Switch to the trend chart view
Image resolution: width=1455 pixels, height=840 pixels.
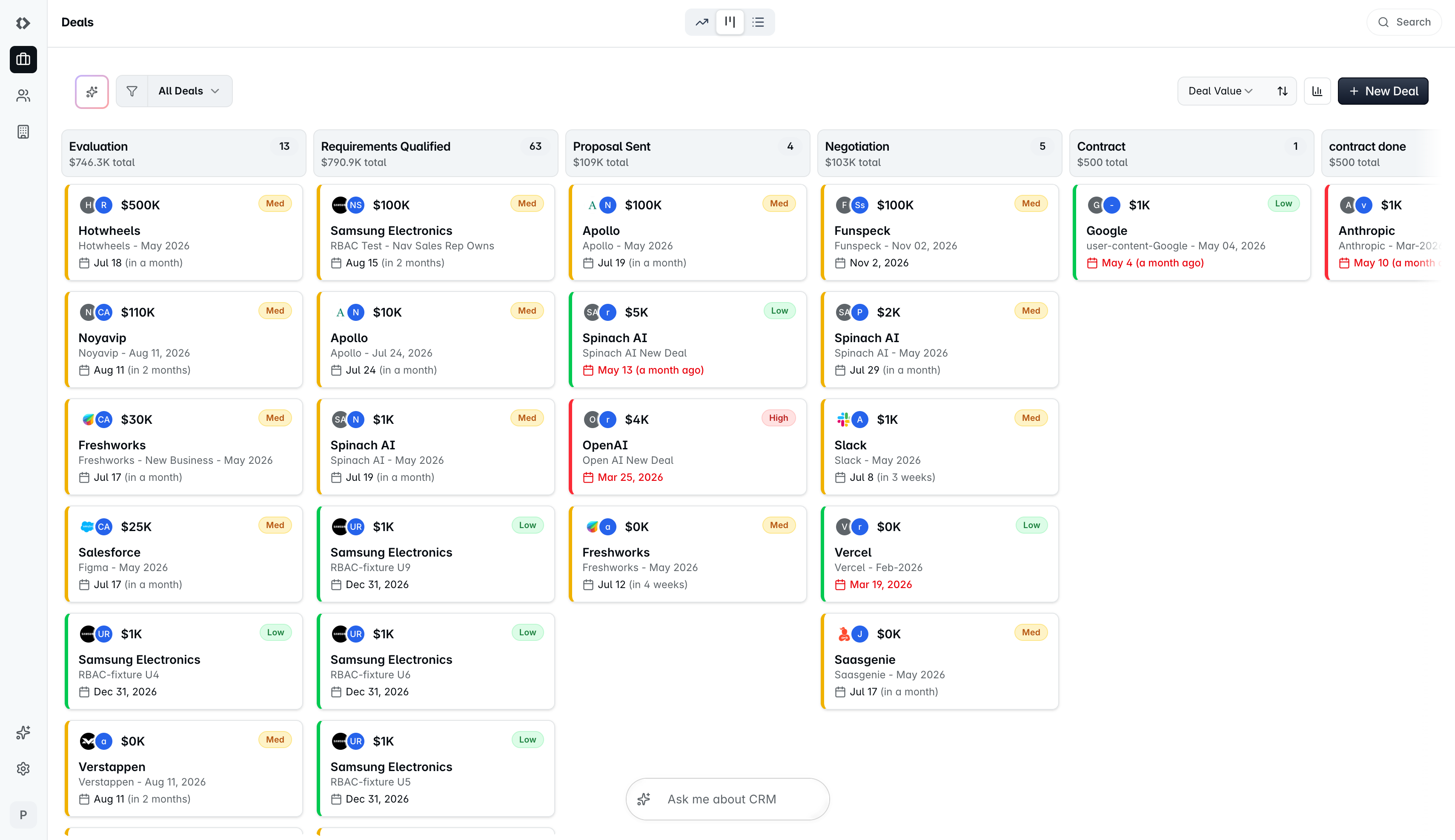tap(702, 23)
